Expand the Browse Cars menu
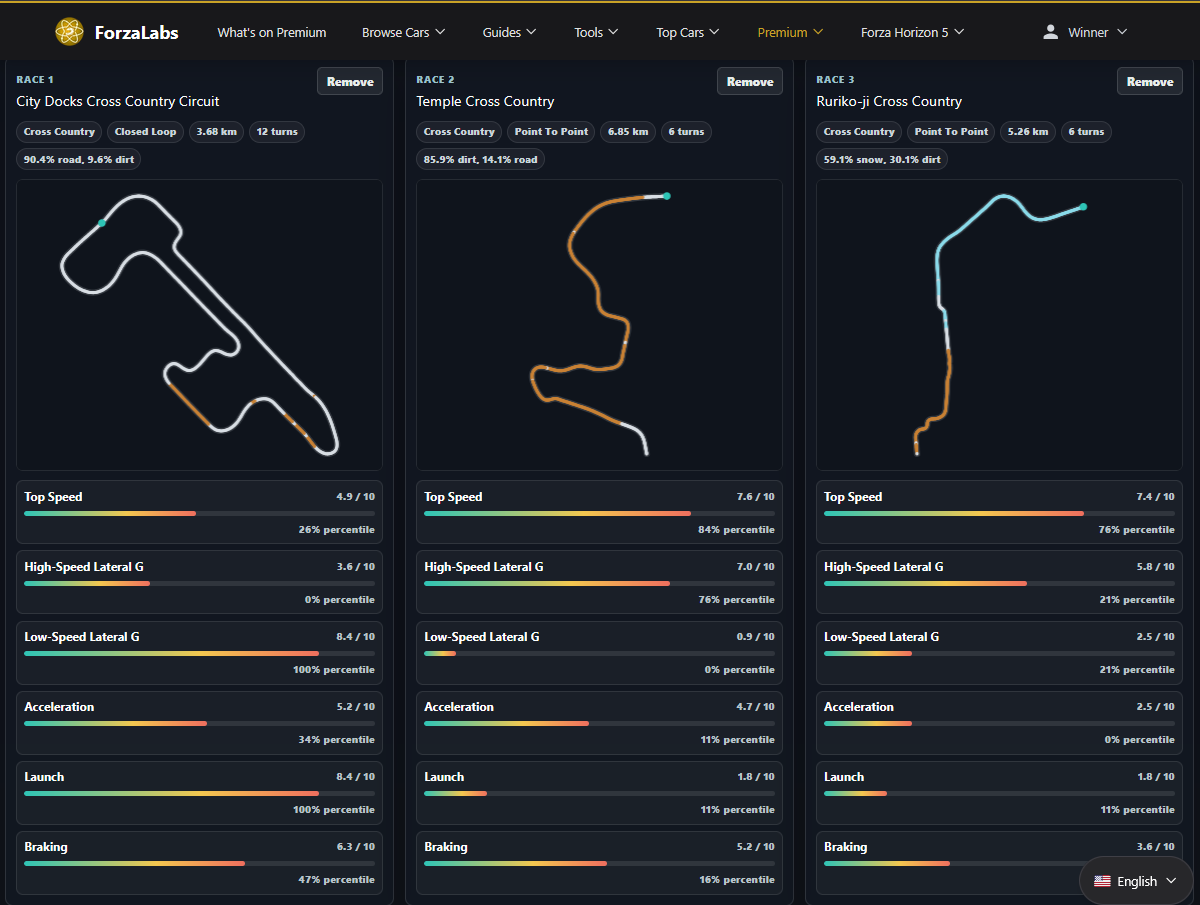The image size is (1200, 905). click(x=404, y=32)
